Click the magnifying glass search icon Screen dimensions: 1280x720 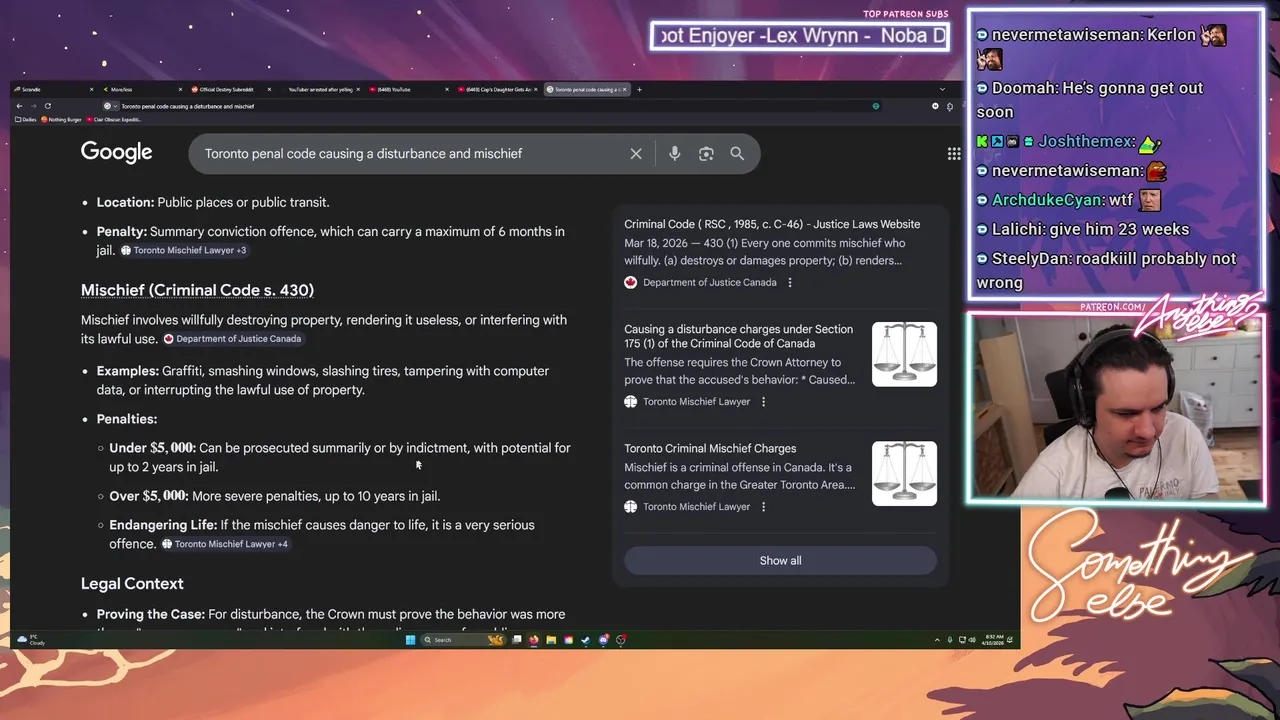coord(737,154)
